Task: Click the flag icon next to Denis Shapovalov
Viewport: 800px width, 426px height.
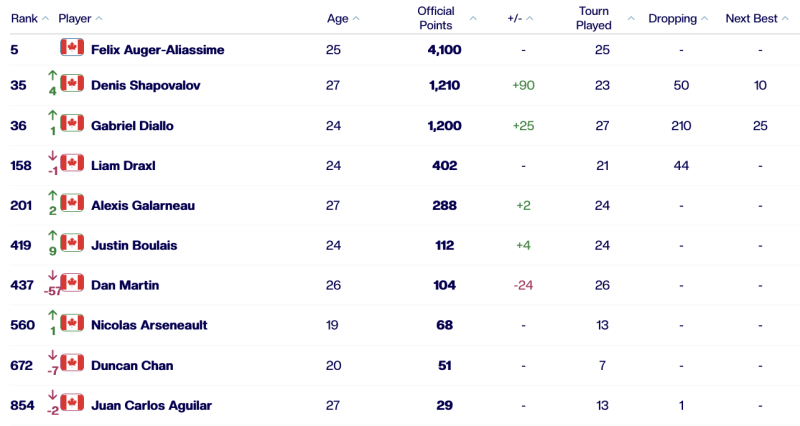Action: pyautogui.click(x=71, y=83)
